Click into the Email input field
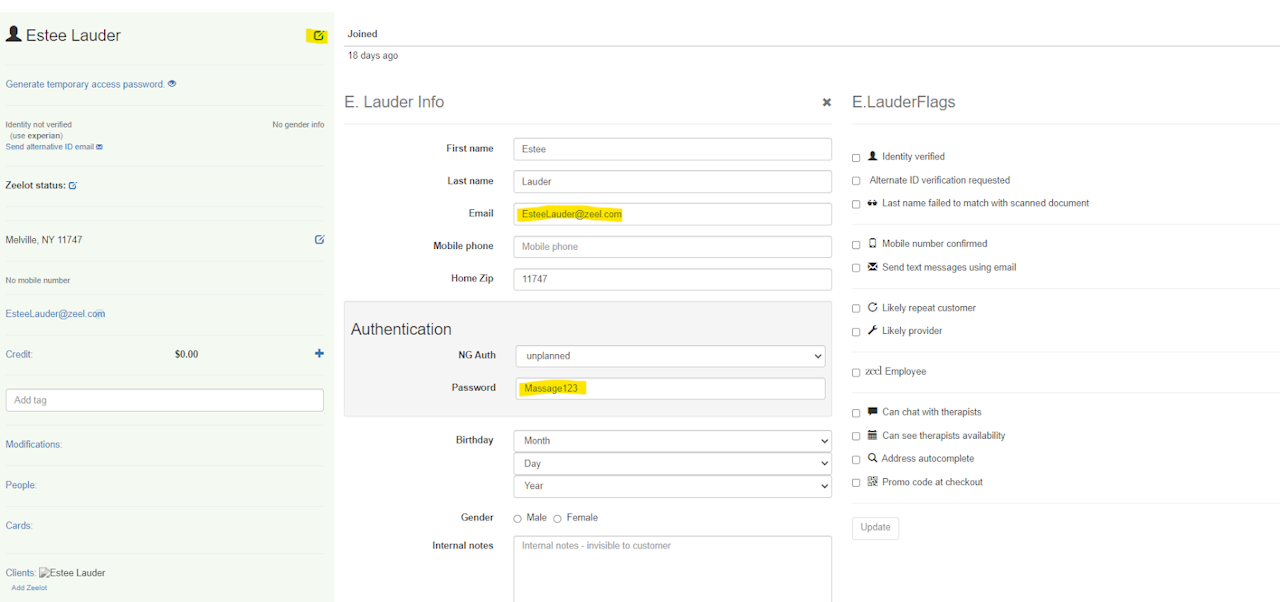The image size is (1280, 602). pos(672,214)
